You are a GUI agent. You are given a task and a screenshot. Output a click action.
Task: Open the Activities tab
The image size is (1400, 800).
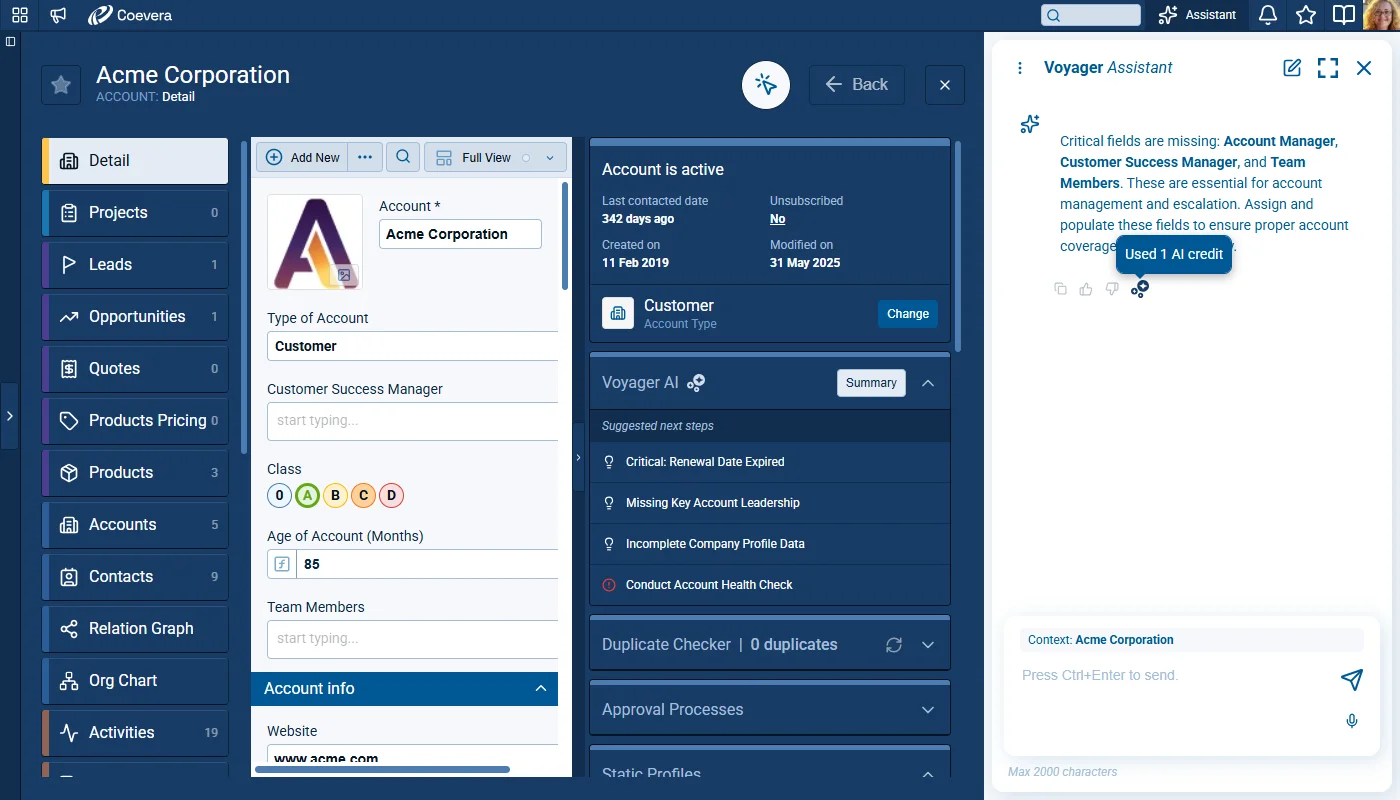point(135,733)
